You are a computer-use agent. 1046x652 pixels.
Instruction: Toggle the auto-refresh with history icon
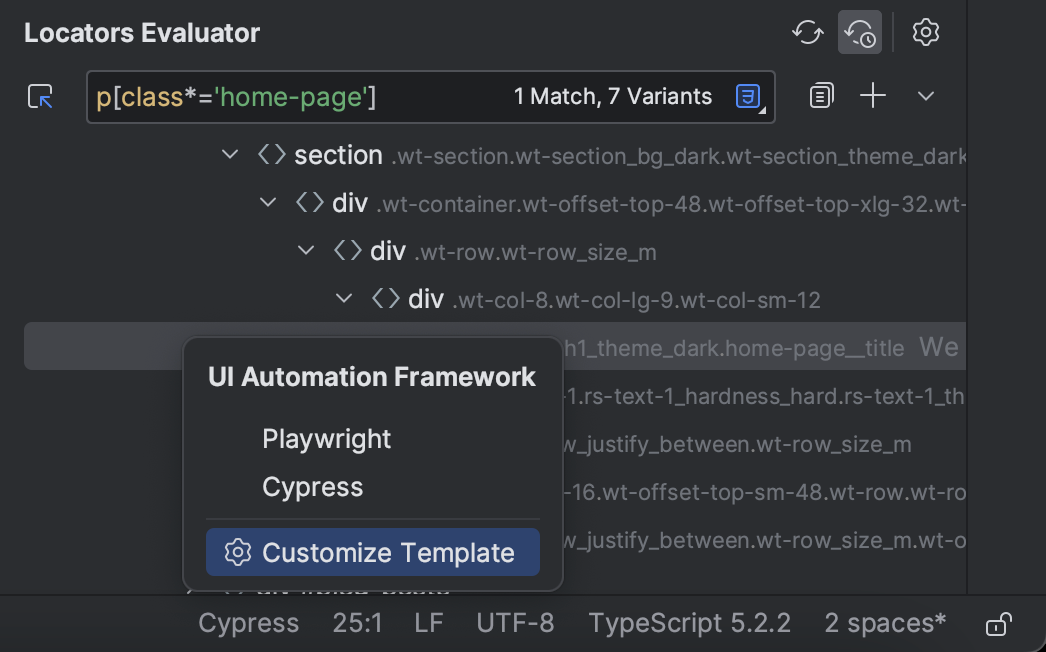click(860, 32)
